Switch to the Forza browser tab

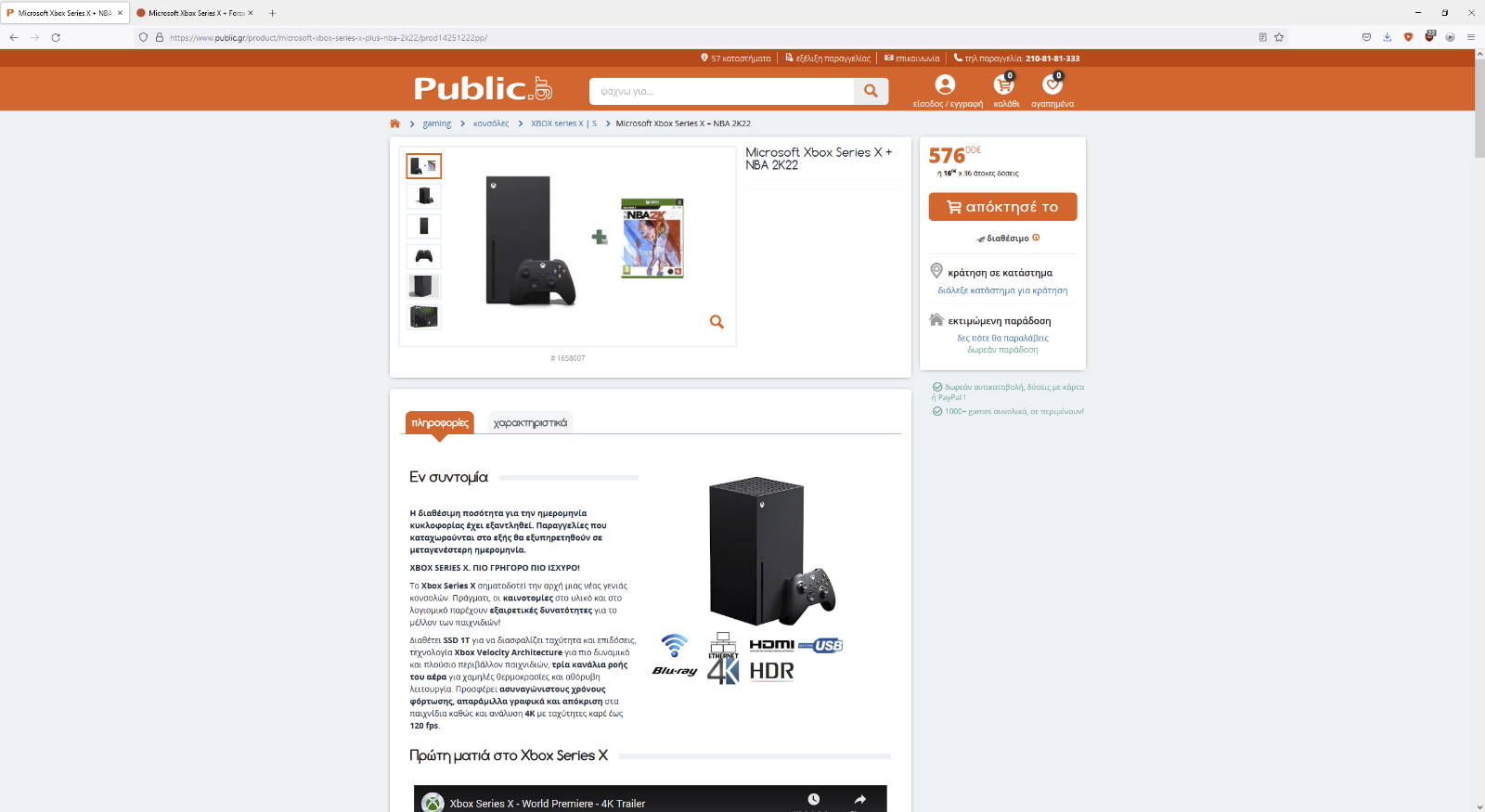pyautogui.click(x=194, y=13)
